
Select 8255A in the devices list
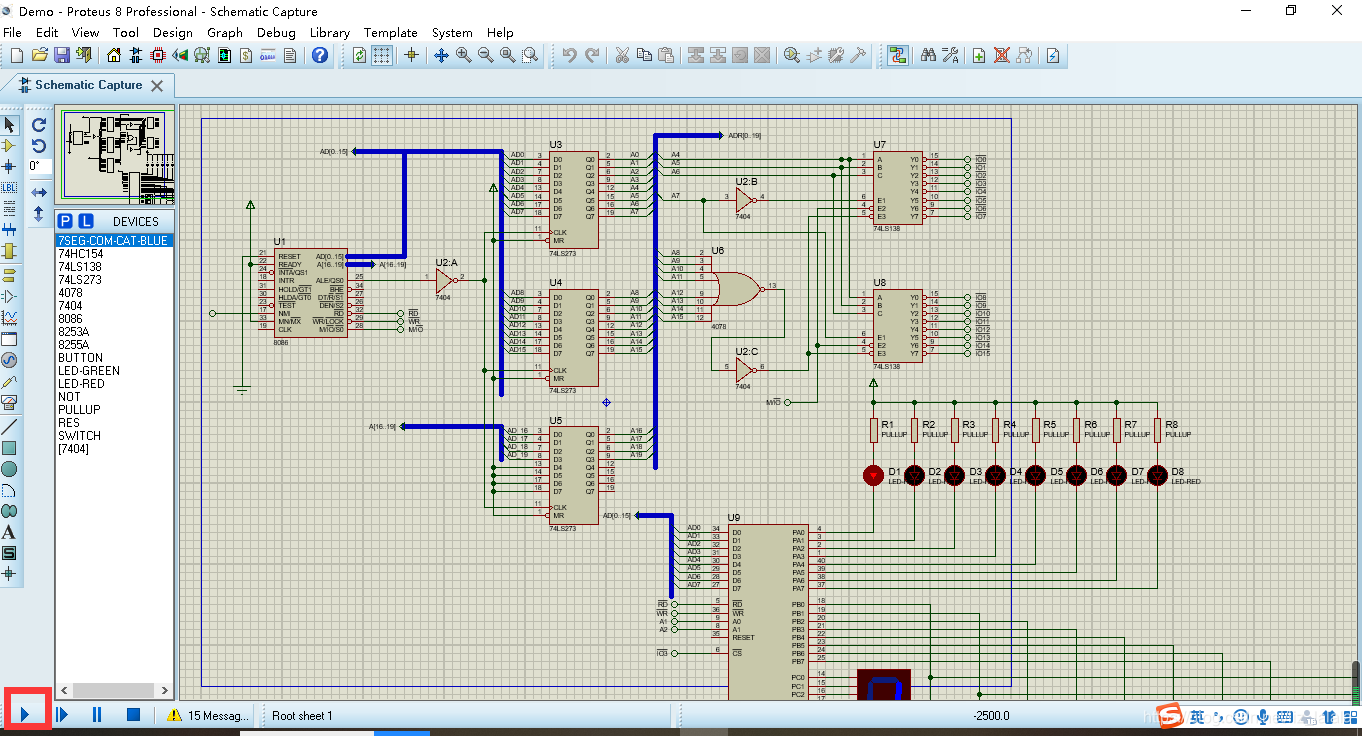(x=73, y=344)
